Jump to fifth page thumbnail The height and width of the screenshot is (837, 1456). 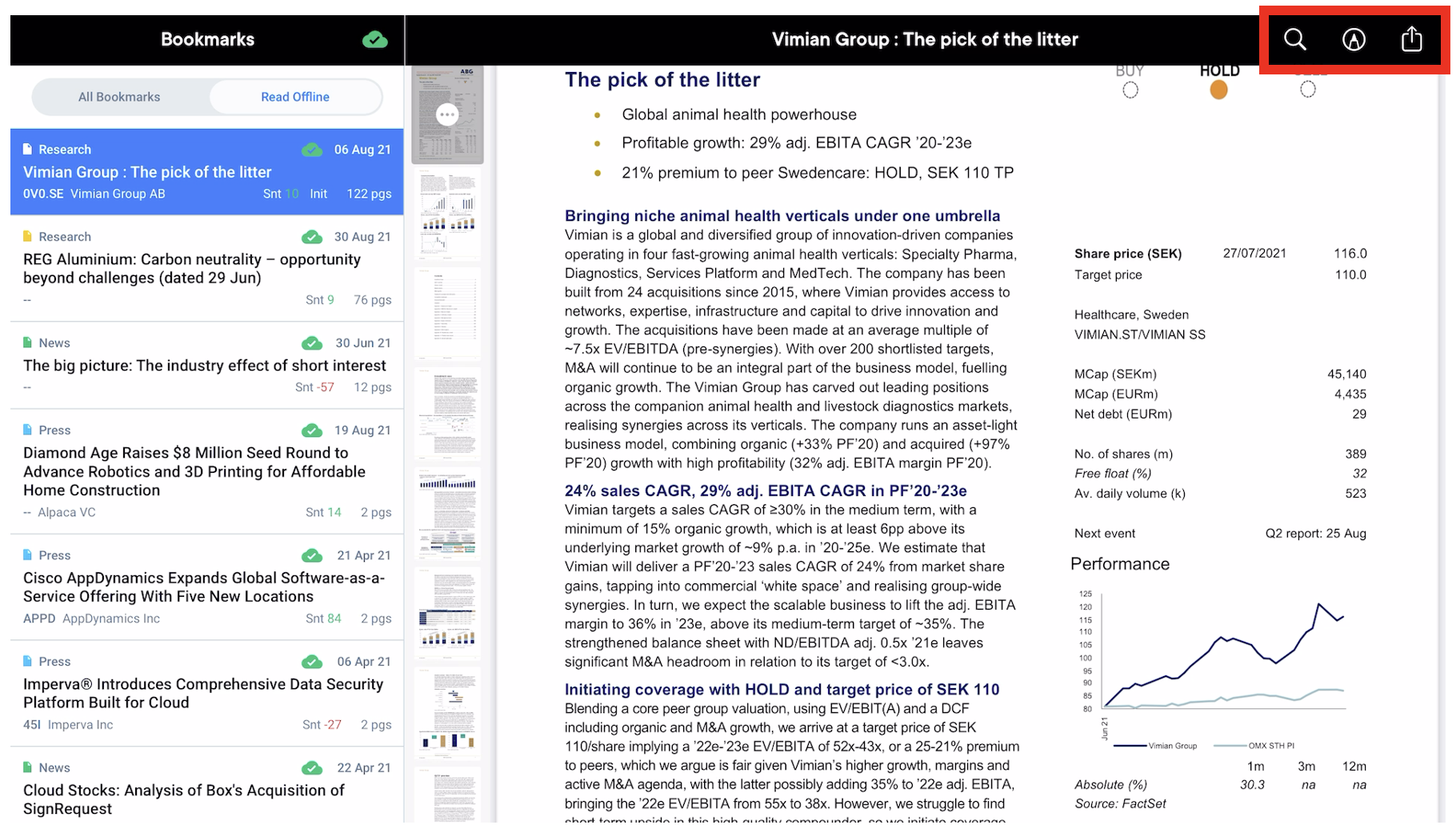pyautogui.click(x=447, y=514)
